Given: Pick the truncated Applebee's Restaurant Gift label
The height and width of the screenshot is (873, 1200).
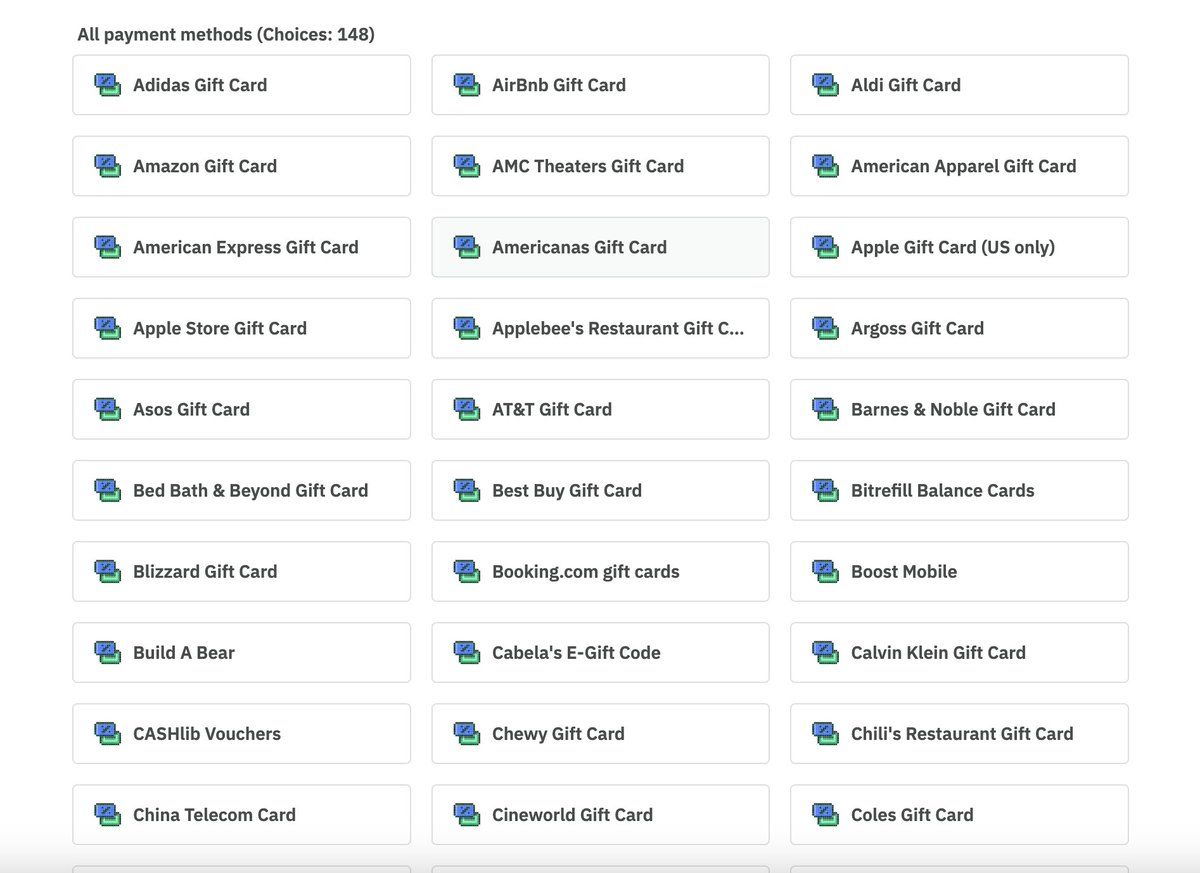Looking at the screenshot, I should point(618,328).
